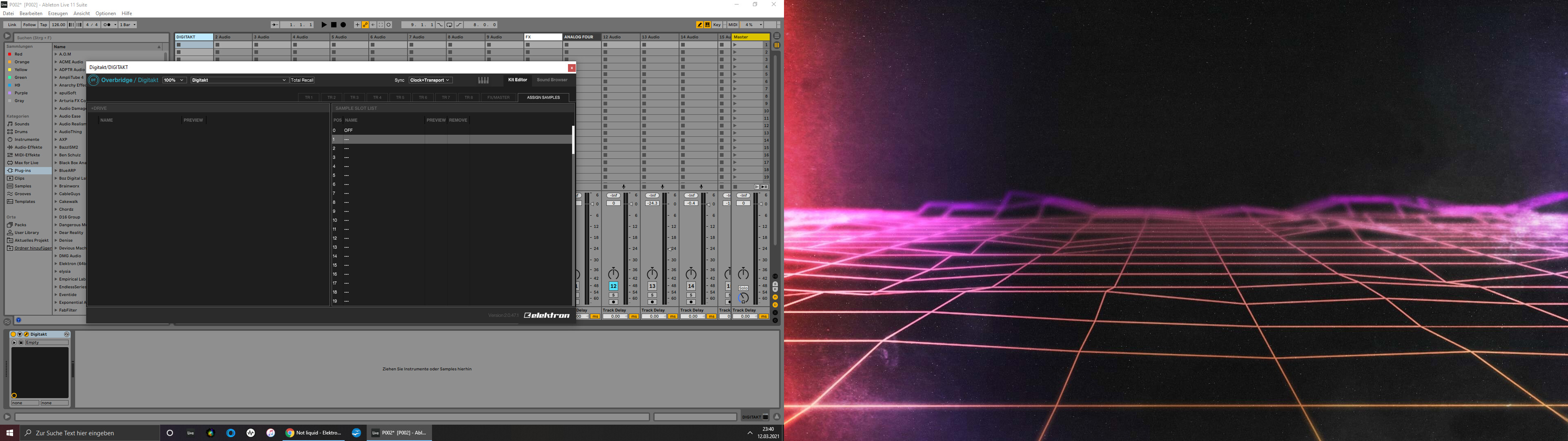Open the Bearbeiten menu

(x=31, y=13)
